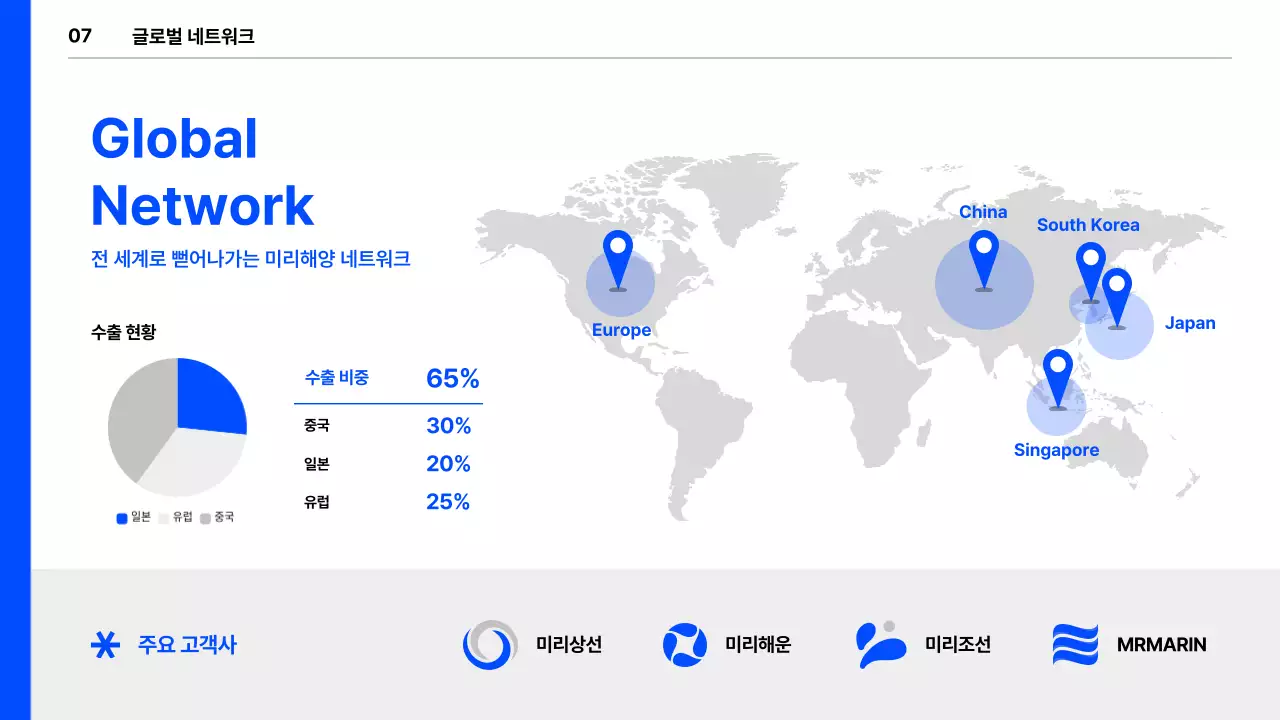Click the page number 07
This screenshot has width=1280, height=720.
coord(79,34)
